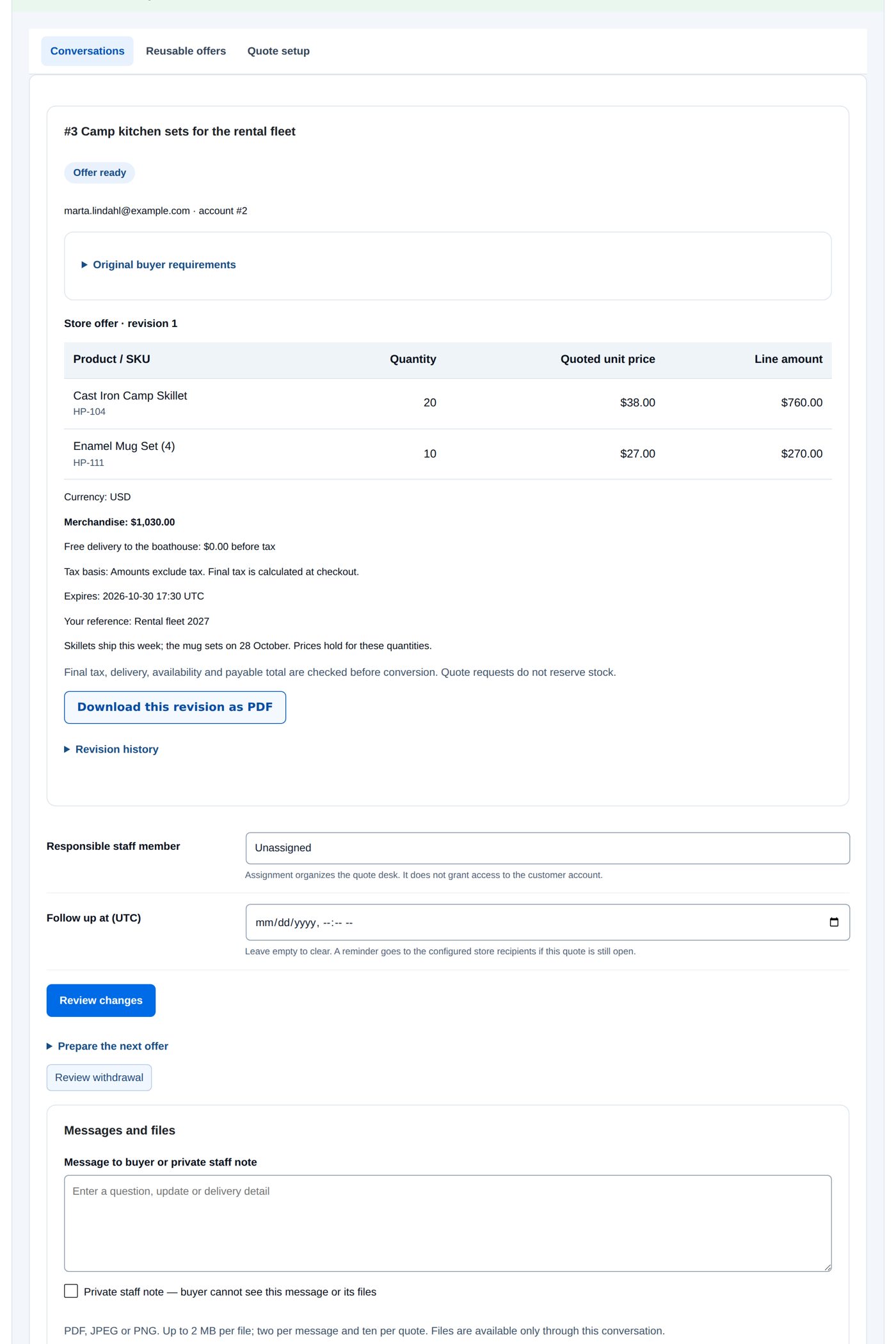
Task: Click the Review changes button
Action: (101, 1000)
